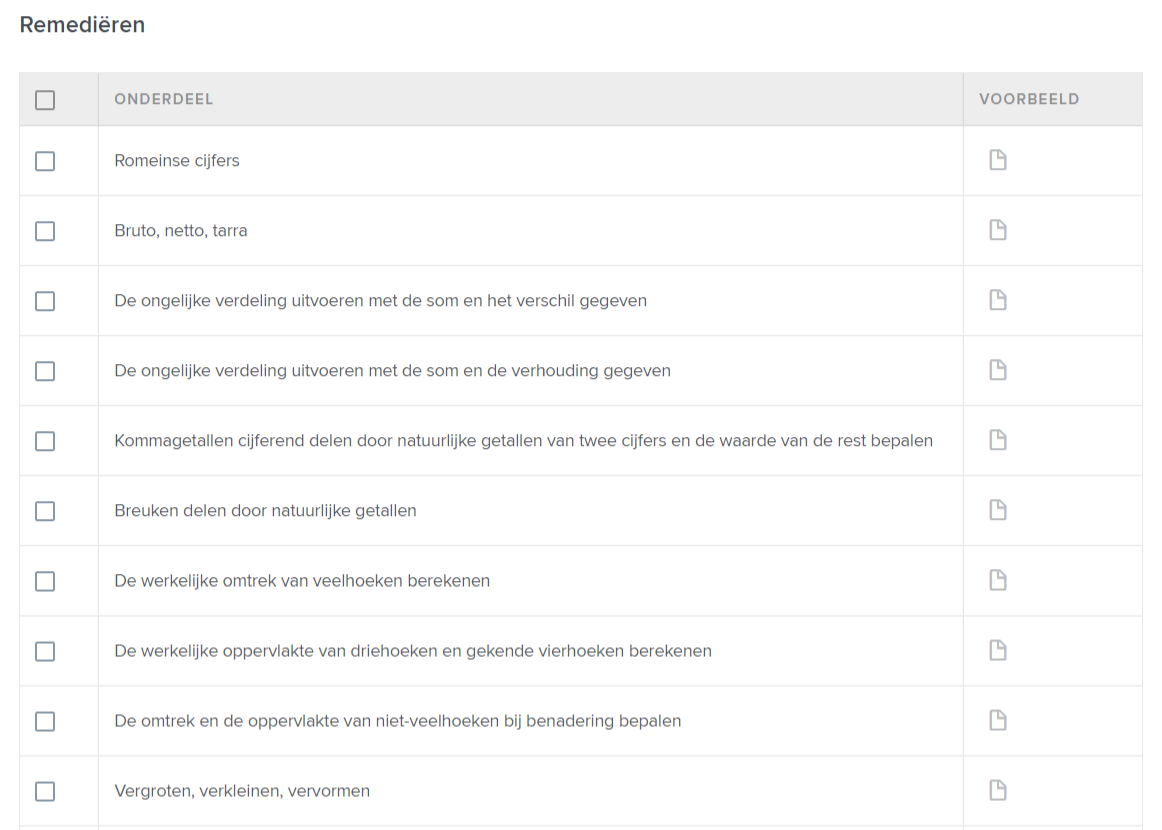Open example for Vergroten, verkleinen, vervormen
1162x830 pixels.
[x=997, y=790]
